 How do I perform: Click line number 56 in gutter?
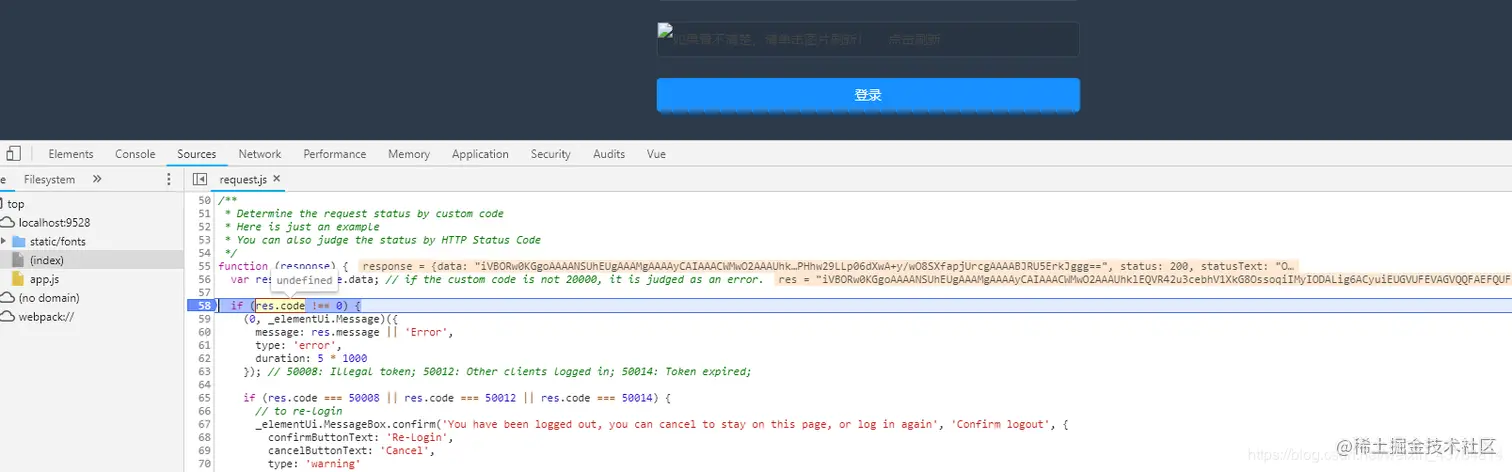click(x=204, y=280)
